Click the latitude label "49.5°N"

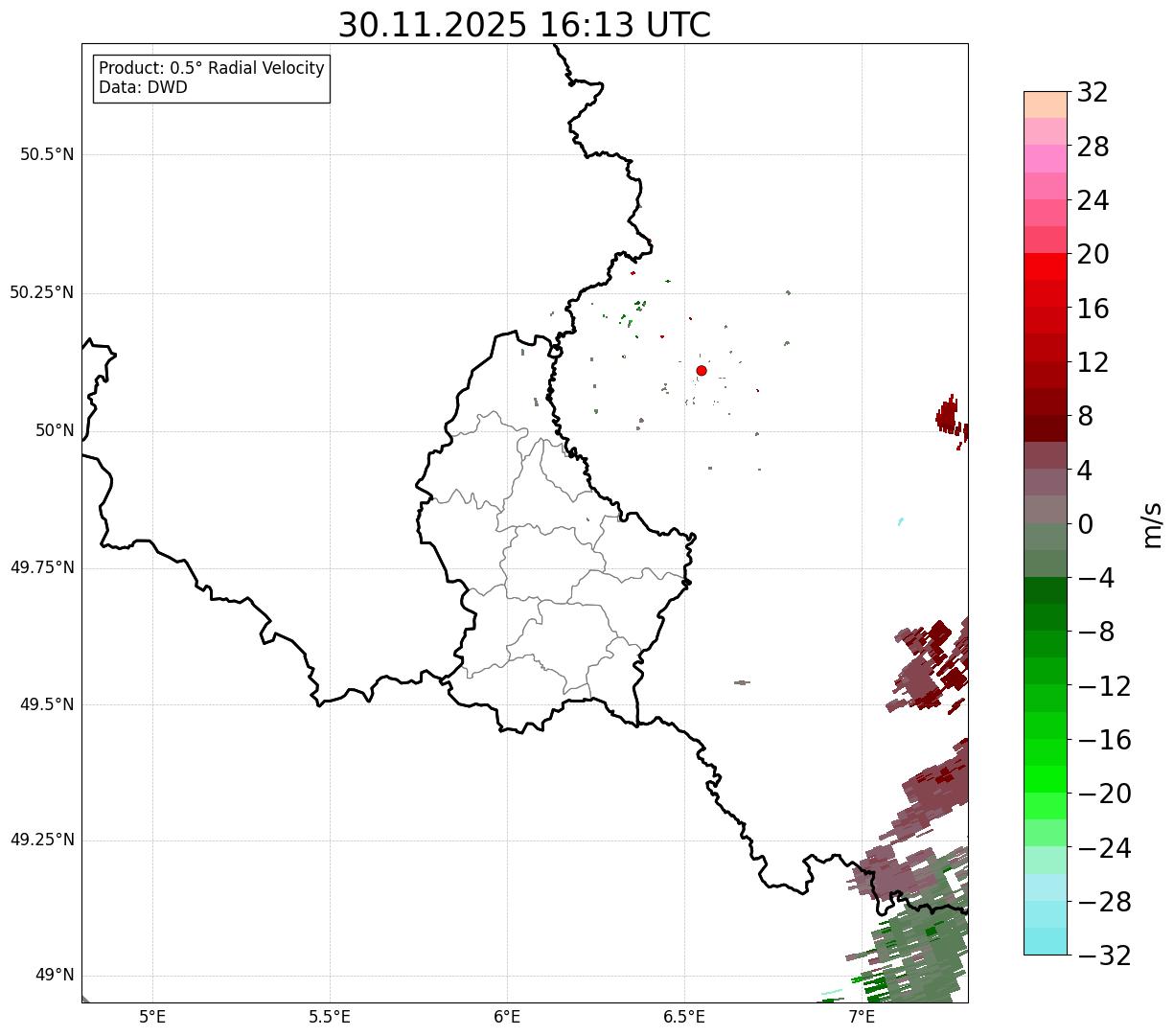[x=47, y=704]
